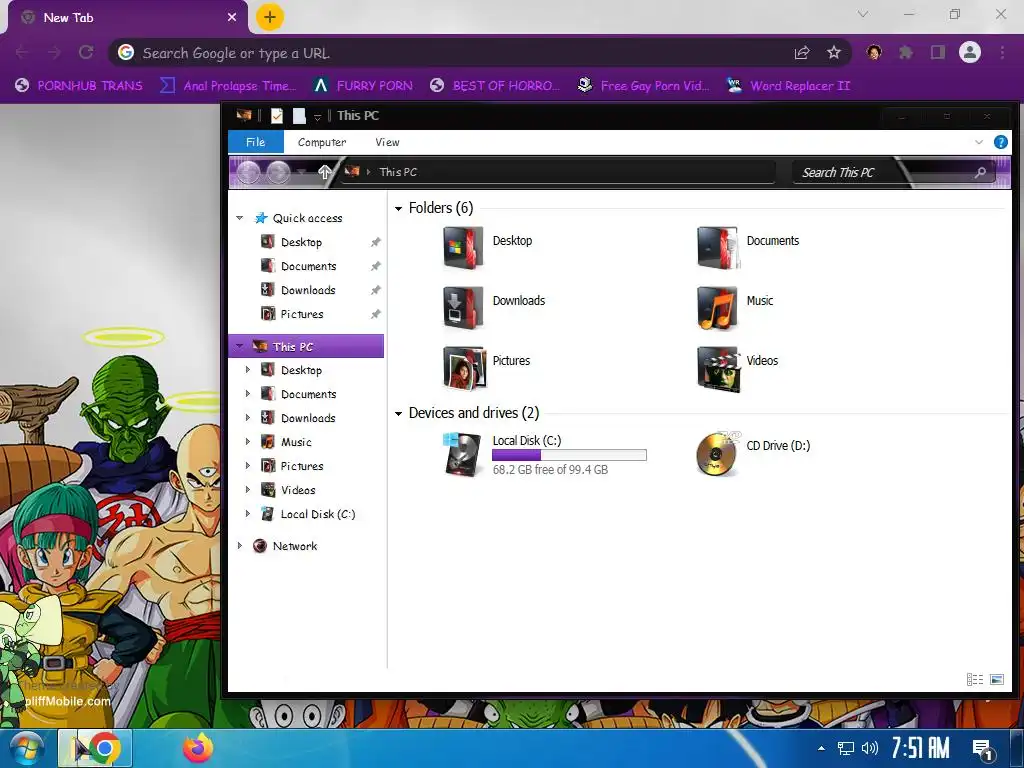
Task: Open the BEST OF HORRO... bookmark
Action: pyautogui.click(x=495, y=86)
